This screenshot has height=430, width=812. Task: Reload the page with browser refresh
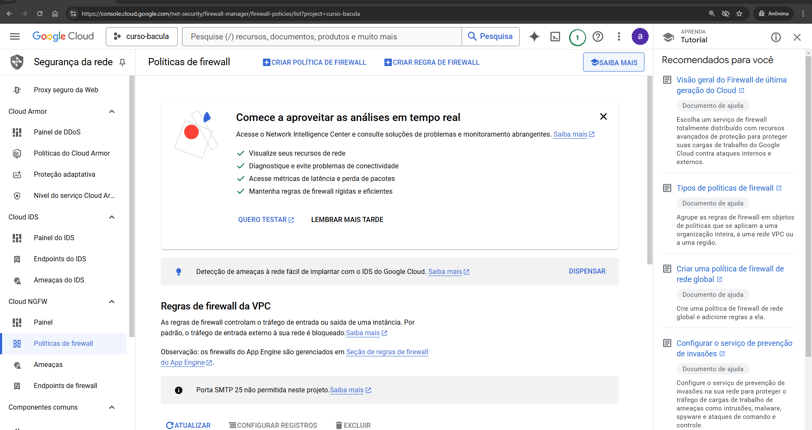pyautogui.click(x=39, y=13)
